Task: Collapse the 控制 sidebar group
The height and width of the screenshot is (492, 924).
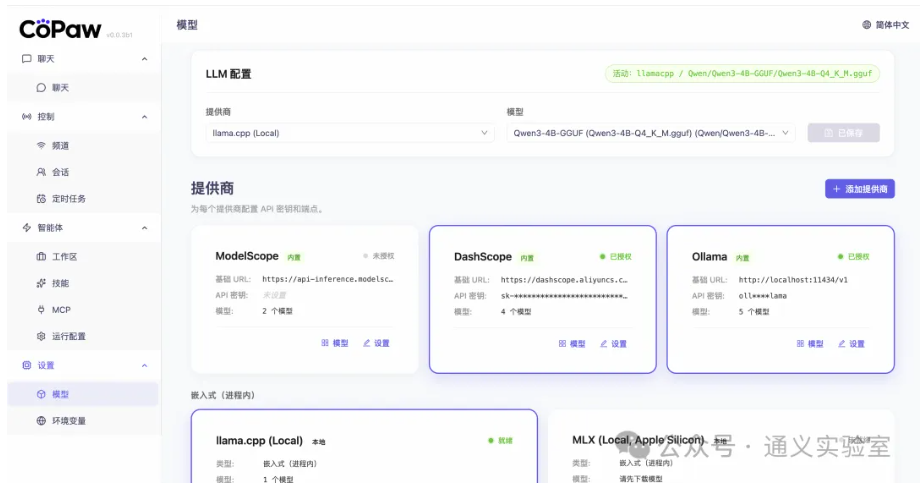Action: click(x=144, y=117)
